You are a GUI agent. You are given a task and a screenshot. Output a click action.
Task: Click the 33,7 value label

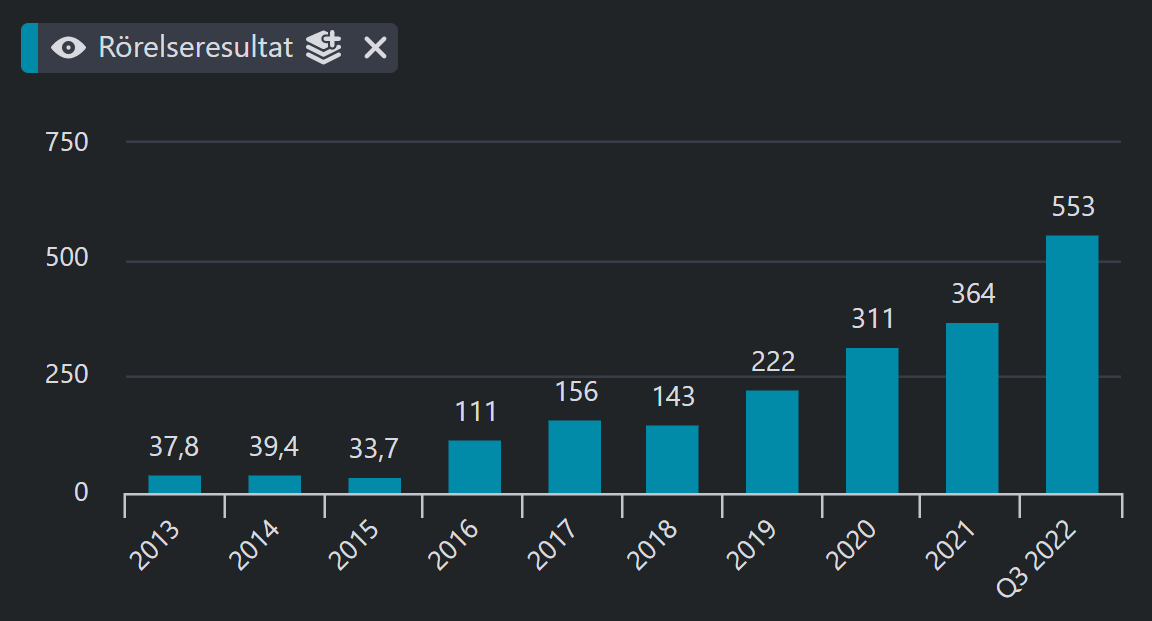pos(373,448)
